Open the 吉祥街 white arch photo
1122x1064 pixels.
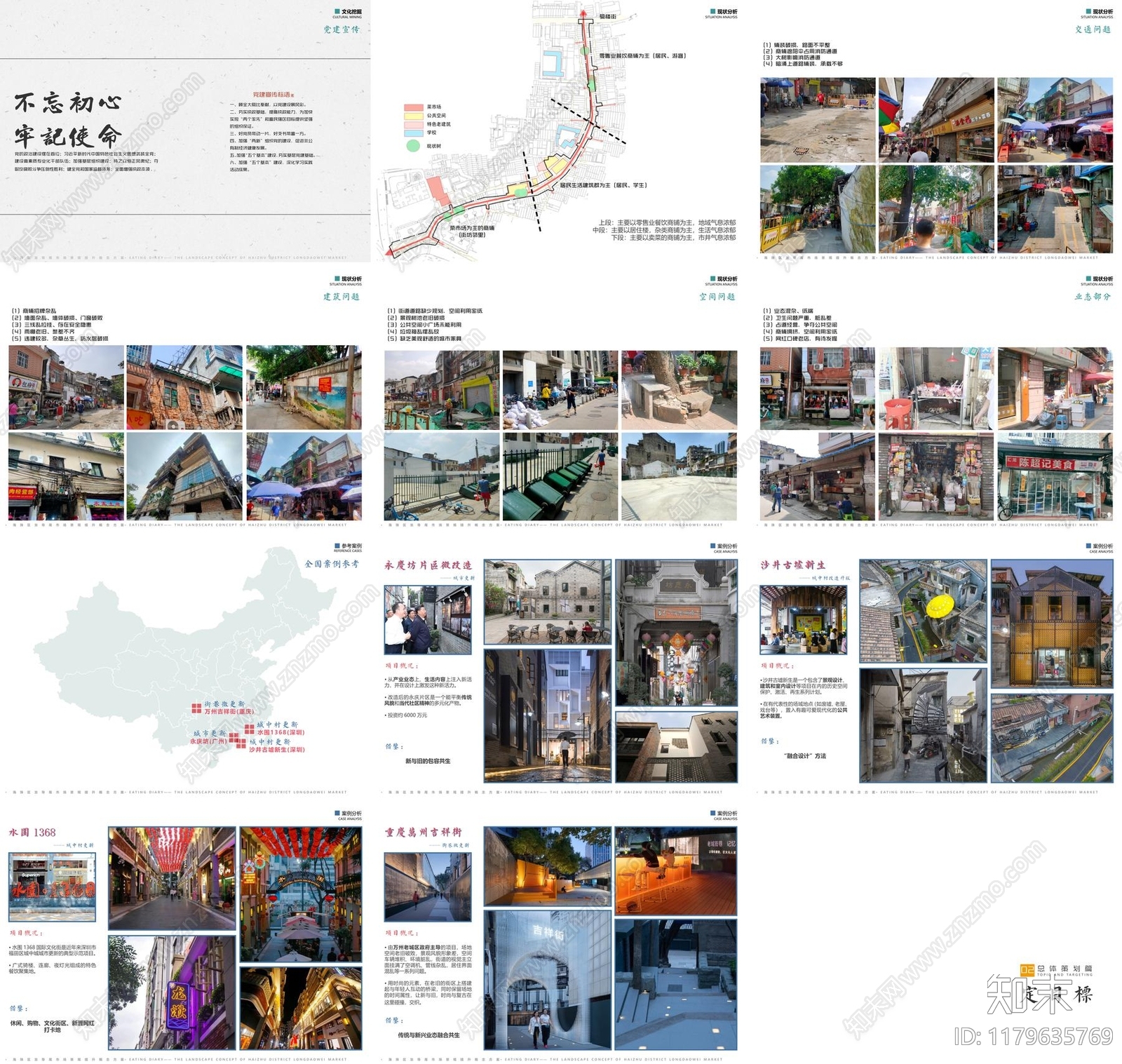coord(548,980)
